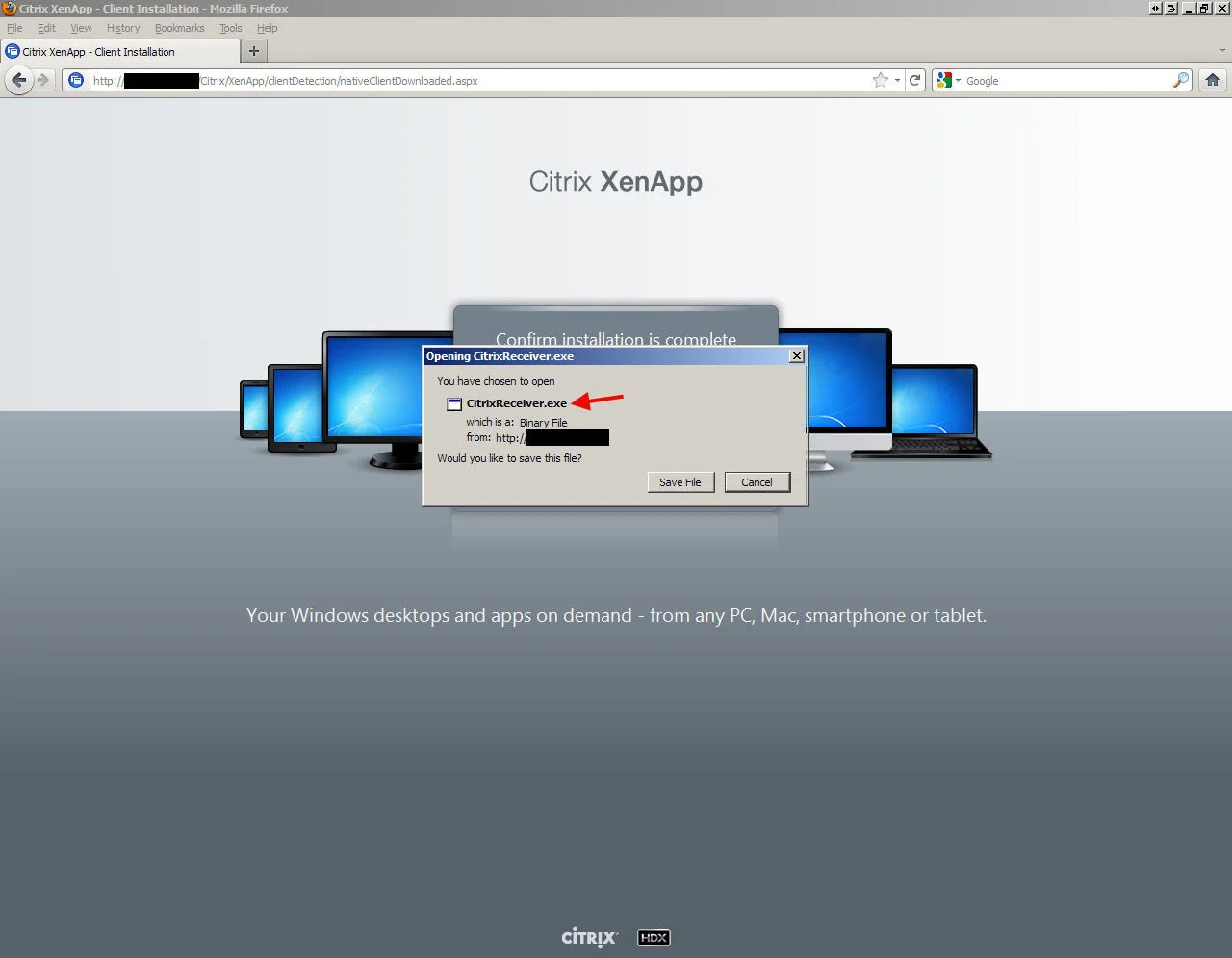Click the site identity icon in address bar
Viewport: 1232px width, 958px height.
[76, 80]
